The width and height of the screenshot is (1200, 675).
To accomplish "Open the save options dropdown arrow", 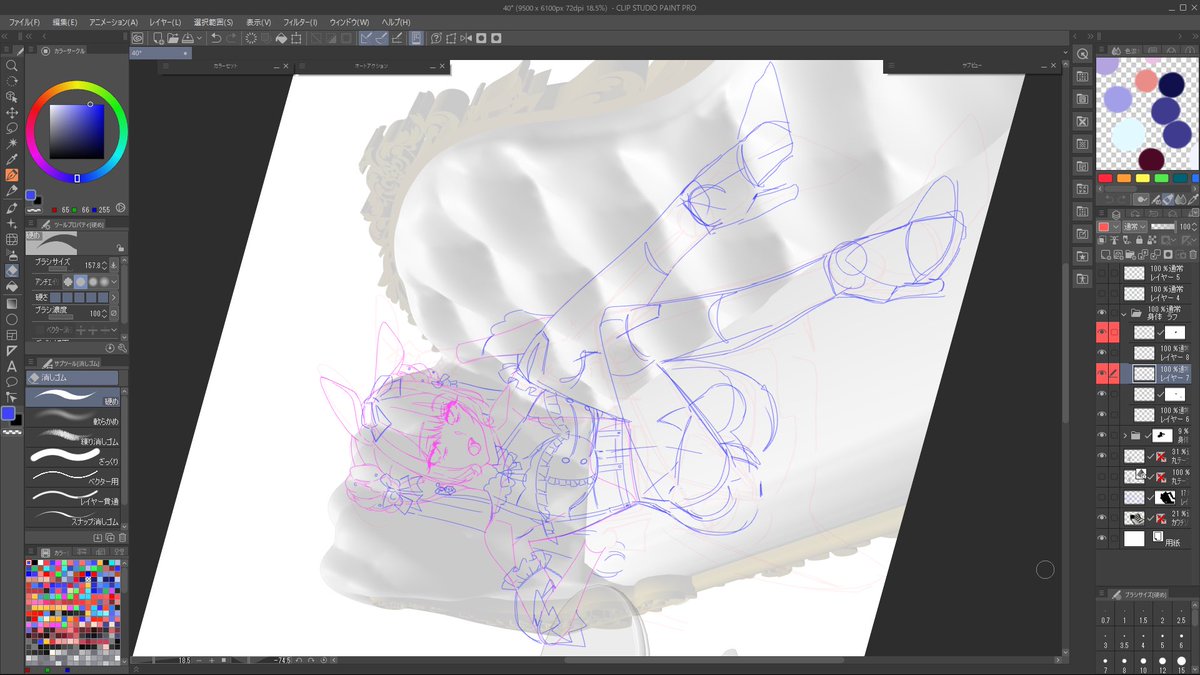I will pyautogui.click(x=201, y=38).
